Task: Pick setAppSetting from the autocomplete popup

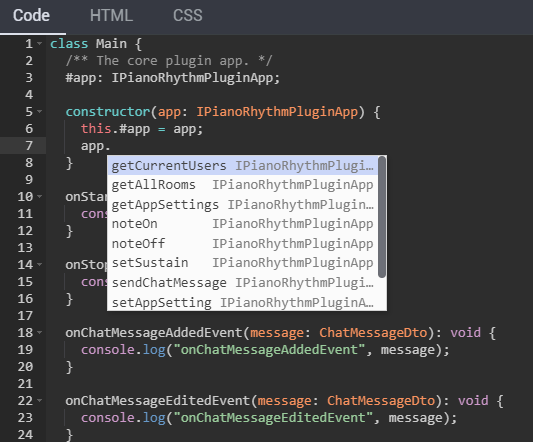Action: [243, 302]
